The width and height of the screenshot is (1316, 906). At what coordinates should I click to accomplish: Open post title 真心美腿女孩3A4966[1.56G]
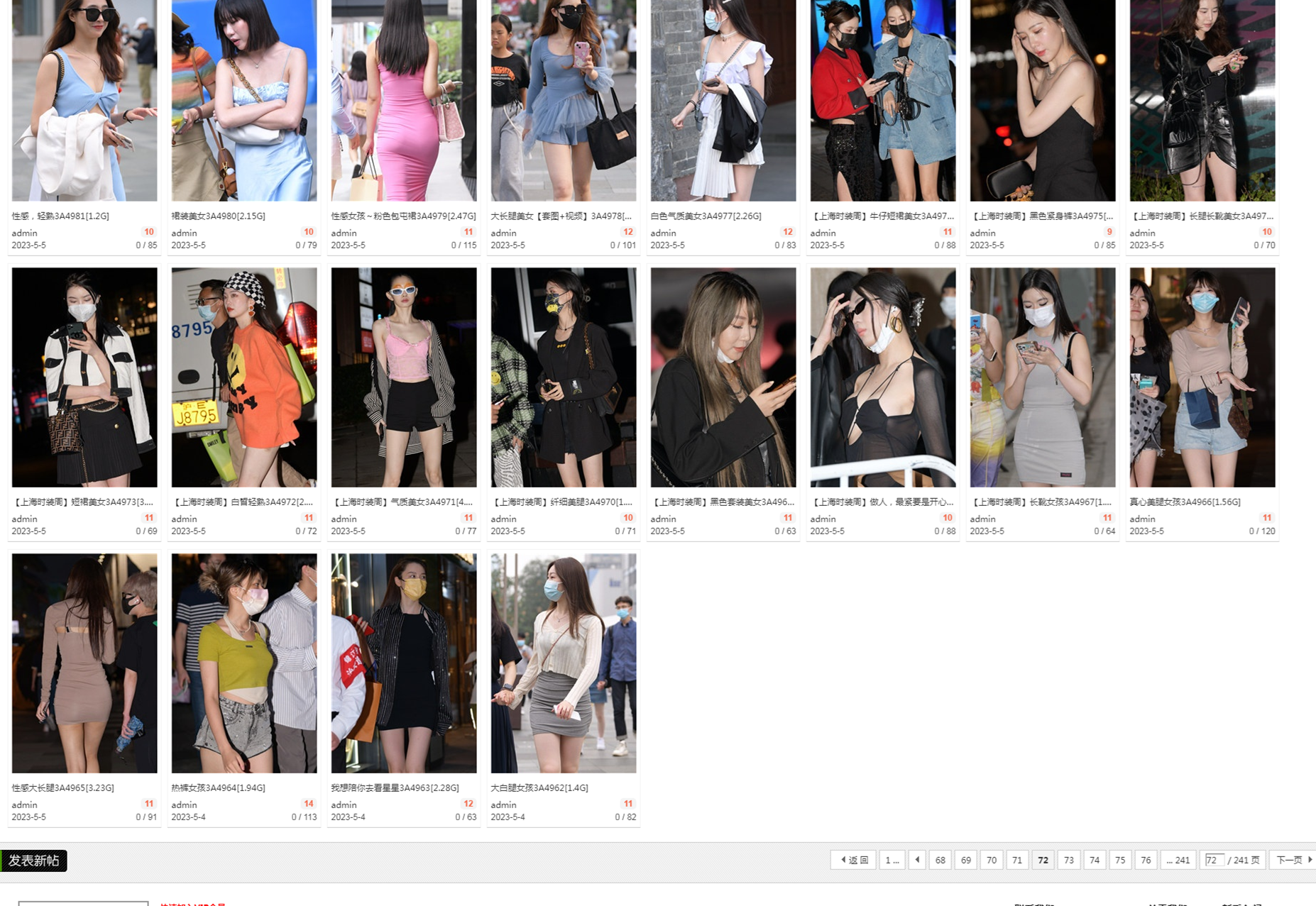point(1185,502)
